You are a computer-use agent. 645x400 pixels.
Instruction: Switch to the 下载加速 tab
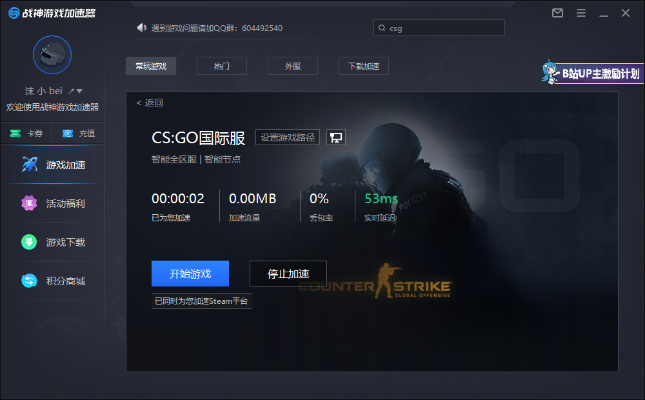(363, 66)
